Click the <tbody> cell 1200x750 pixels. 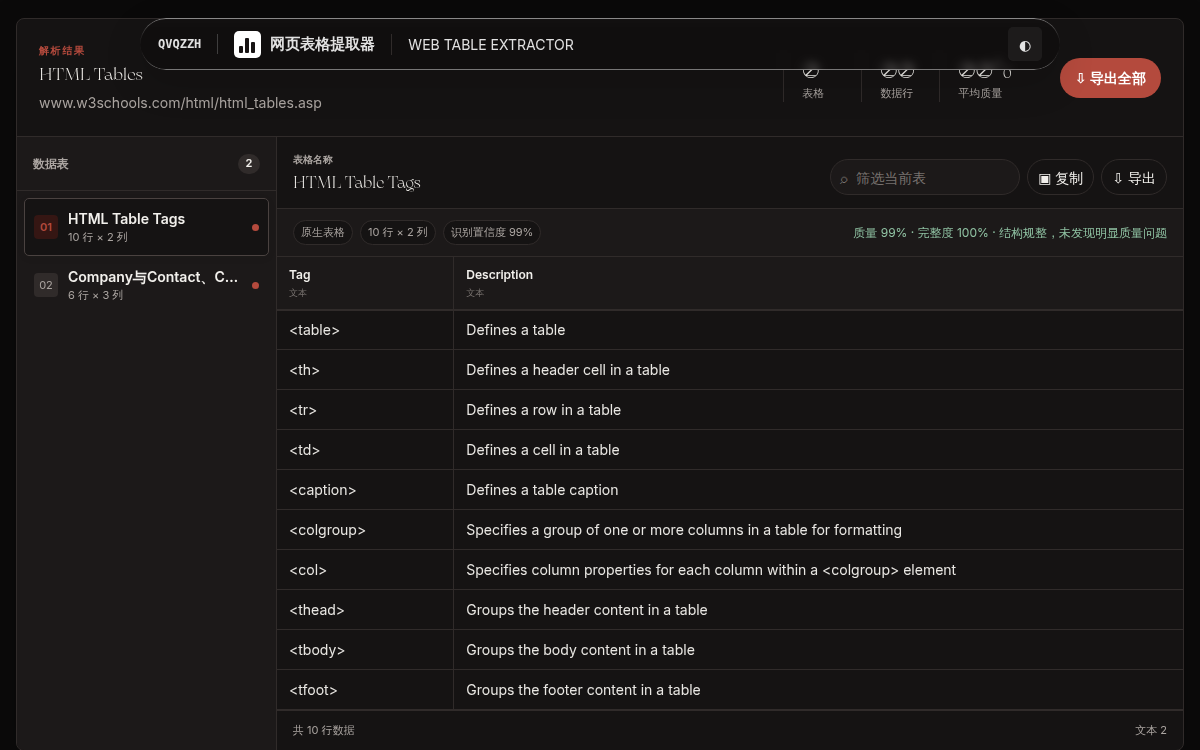point(365,650)
